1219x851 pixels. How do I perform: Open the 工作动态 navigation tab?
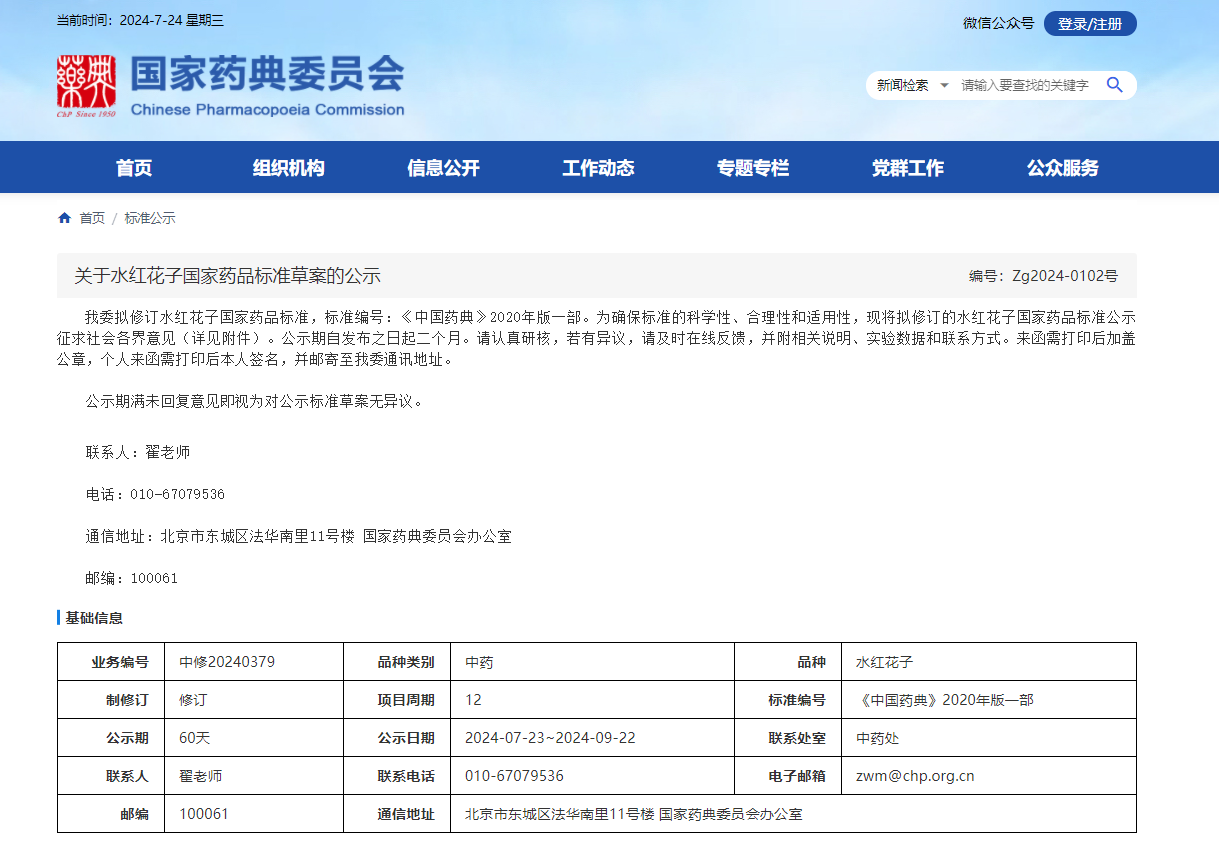point(598,168)
